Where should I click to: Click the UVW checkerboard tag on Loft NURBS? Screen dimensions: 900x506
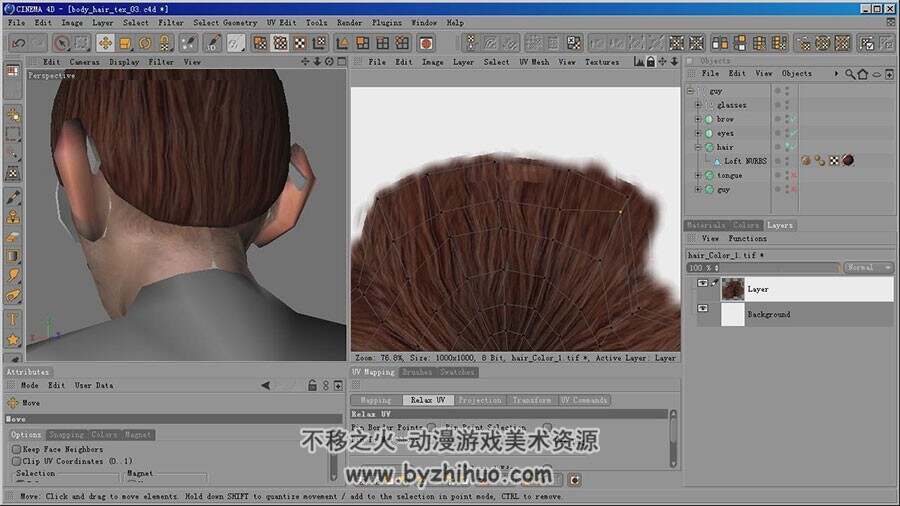(x=834, y=161)
